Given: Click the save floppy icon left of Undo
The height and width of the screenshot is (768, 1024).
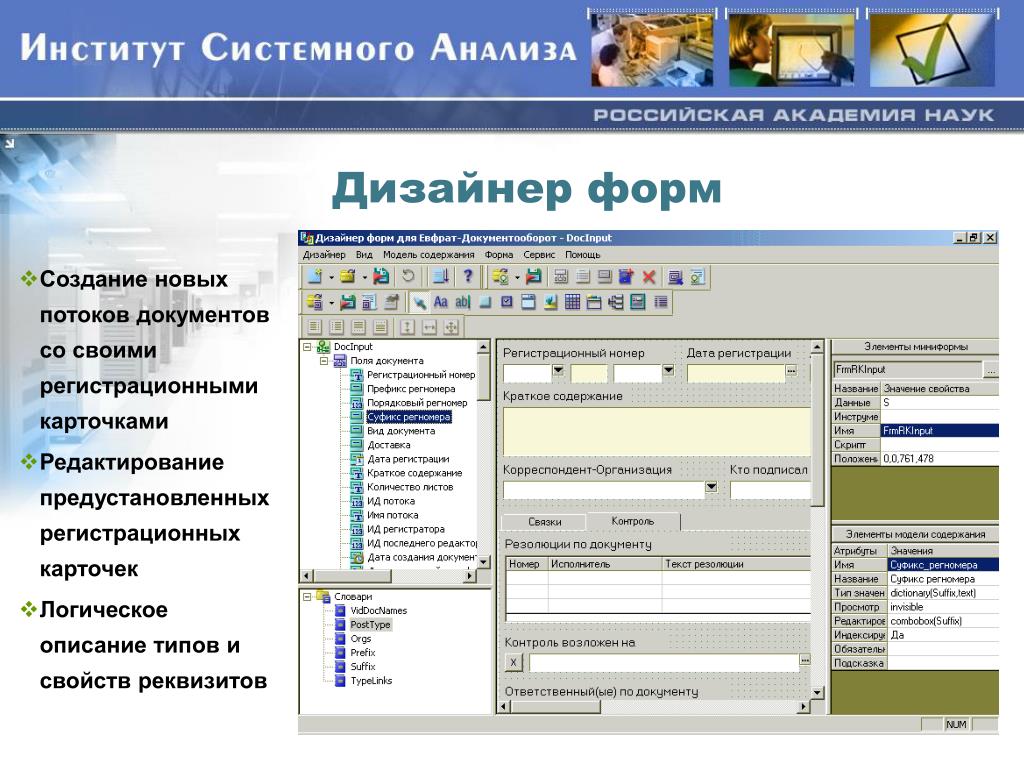Looking at the screenshot, I should click(x=381, y=276).
